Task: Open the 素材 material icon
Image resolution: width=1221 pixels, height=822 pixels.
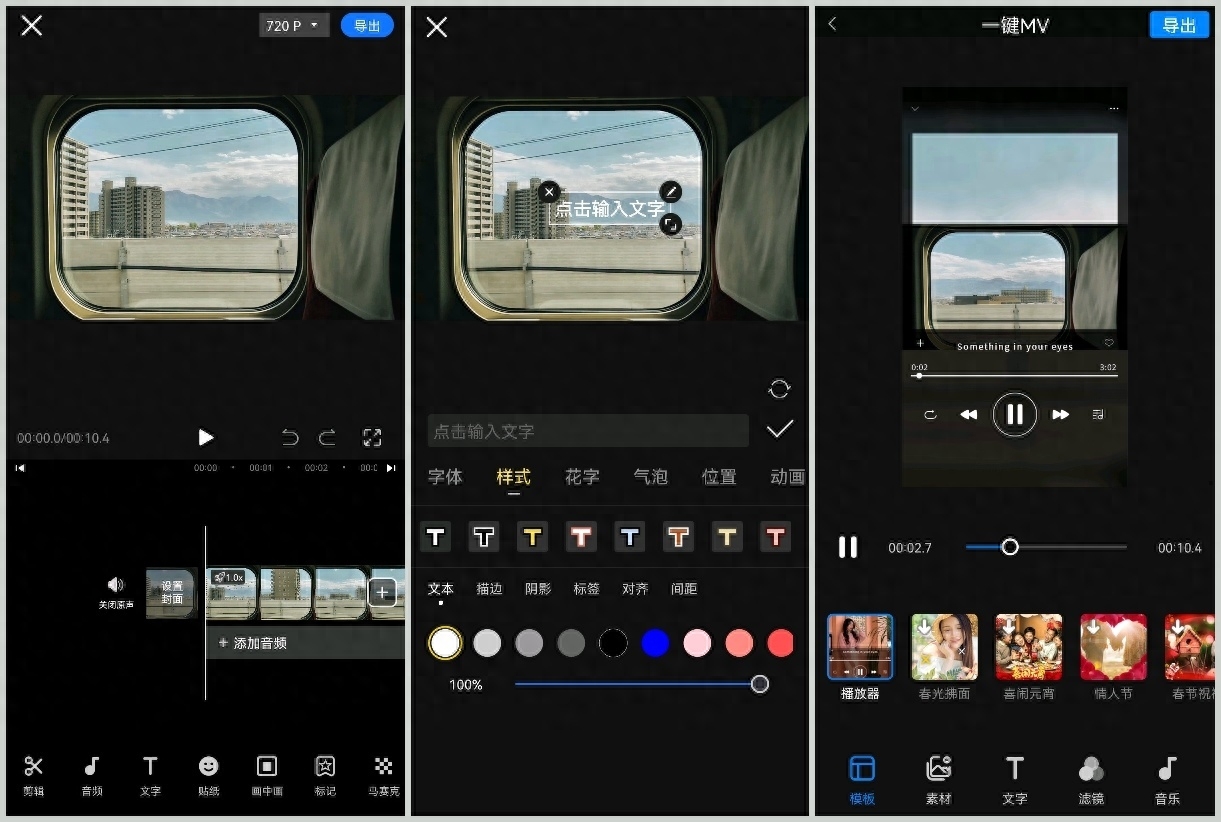Action: point(938,779)
